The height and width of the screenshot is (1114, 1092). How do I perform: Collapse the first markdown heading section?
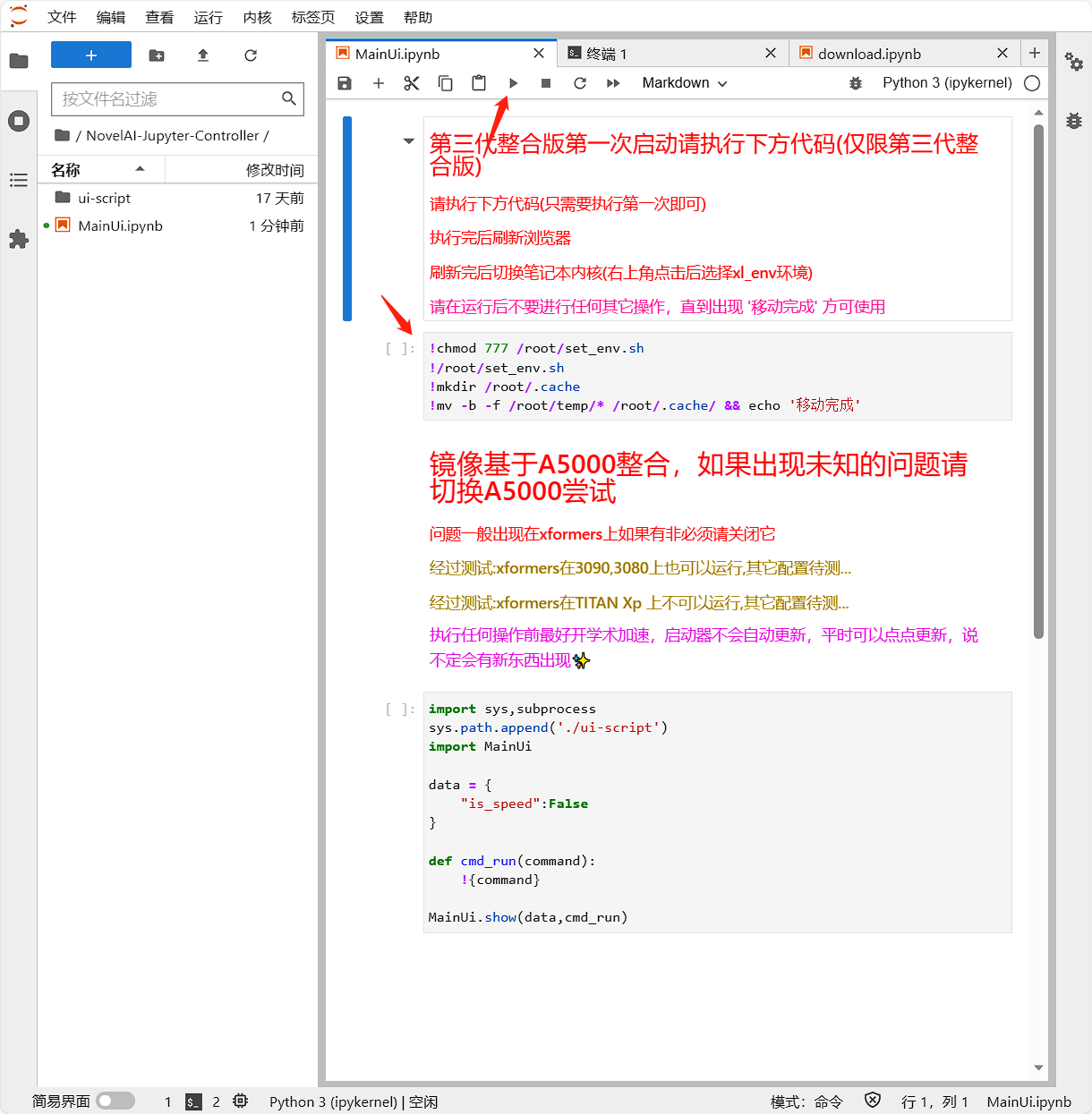coord(409,141)
